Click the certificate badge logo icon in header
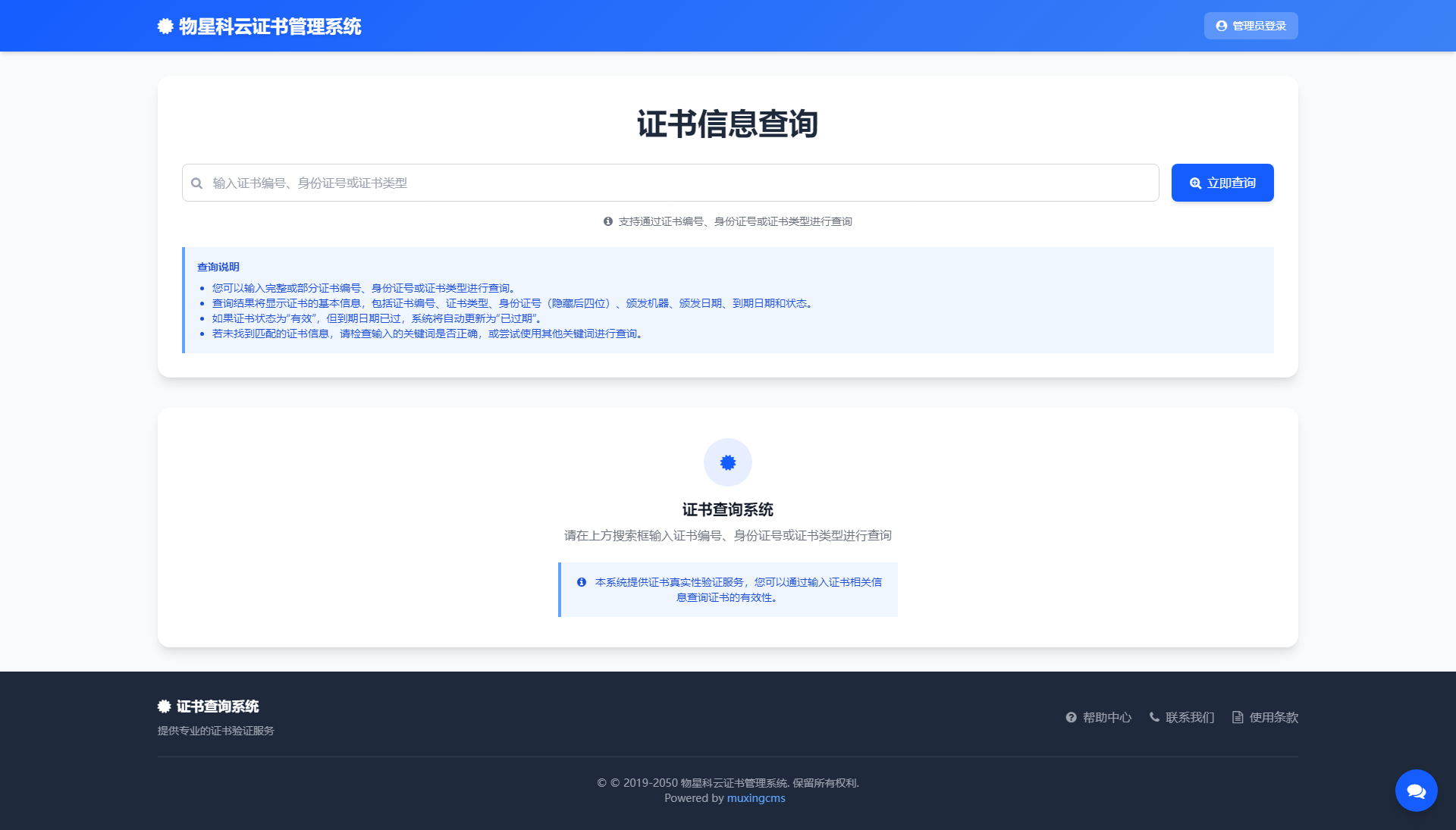 tap(165, 27)
